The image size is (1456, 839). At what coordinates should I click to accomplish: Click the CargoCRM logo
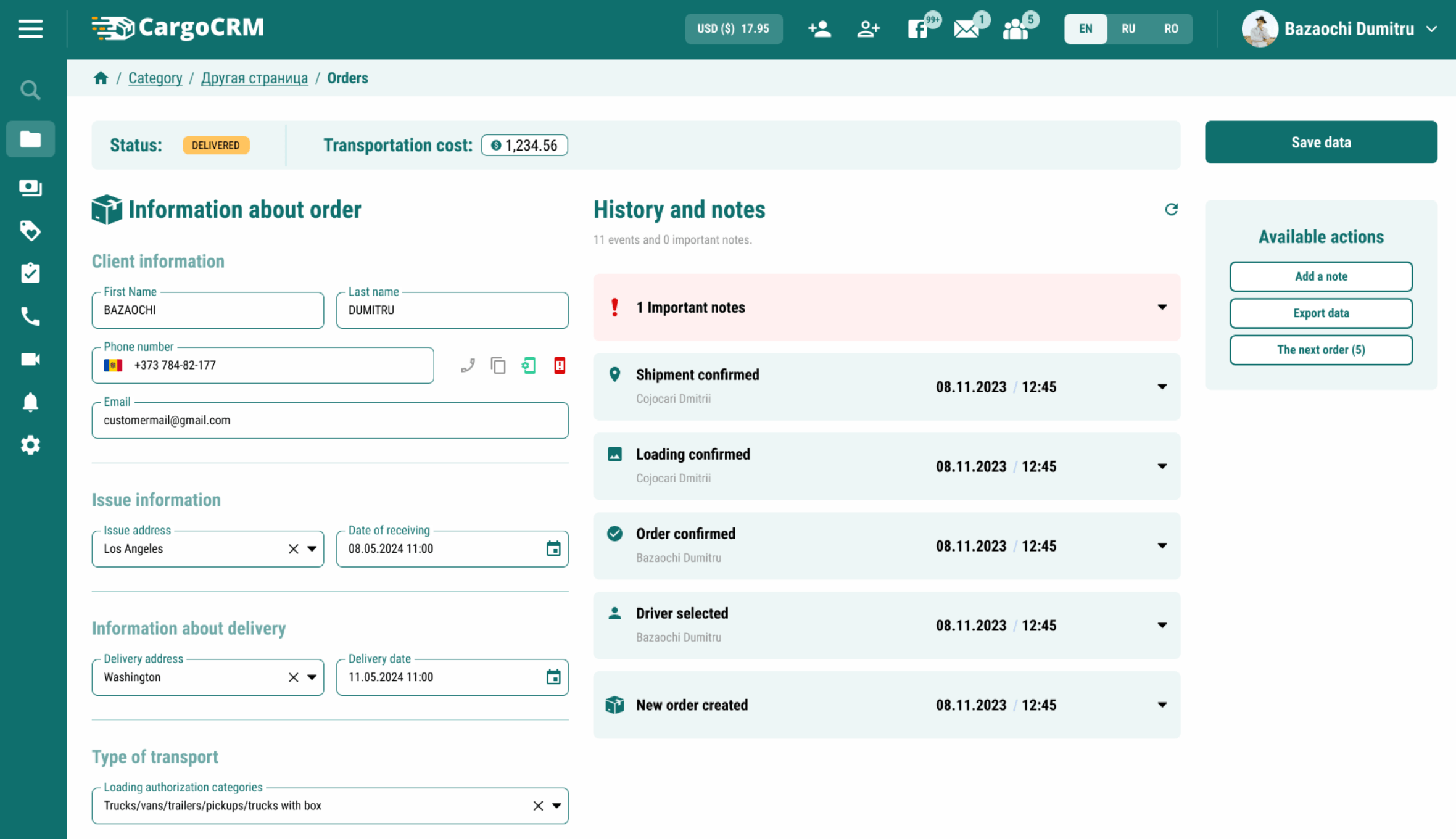tap(178, 28)
